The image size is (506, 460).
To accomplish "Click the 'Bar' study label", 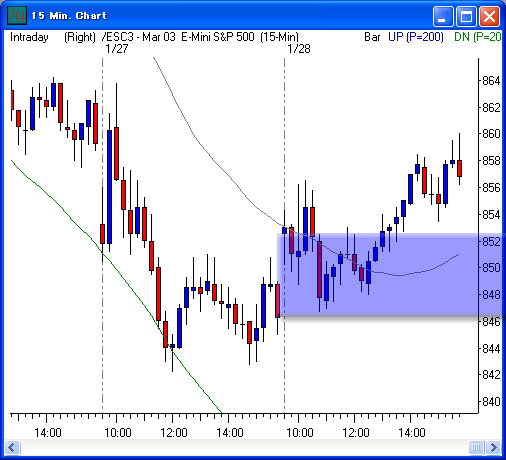I will (x=372, y=37).
